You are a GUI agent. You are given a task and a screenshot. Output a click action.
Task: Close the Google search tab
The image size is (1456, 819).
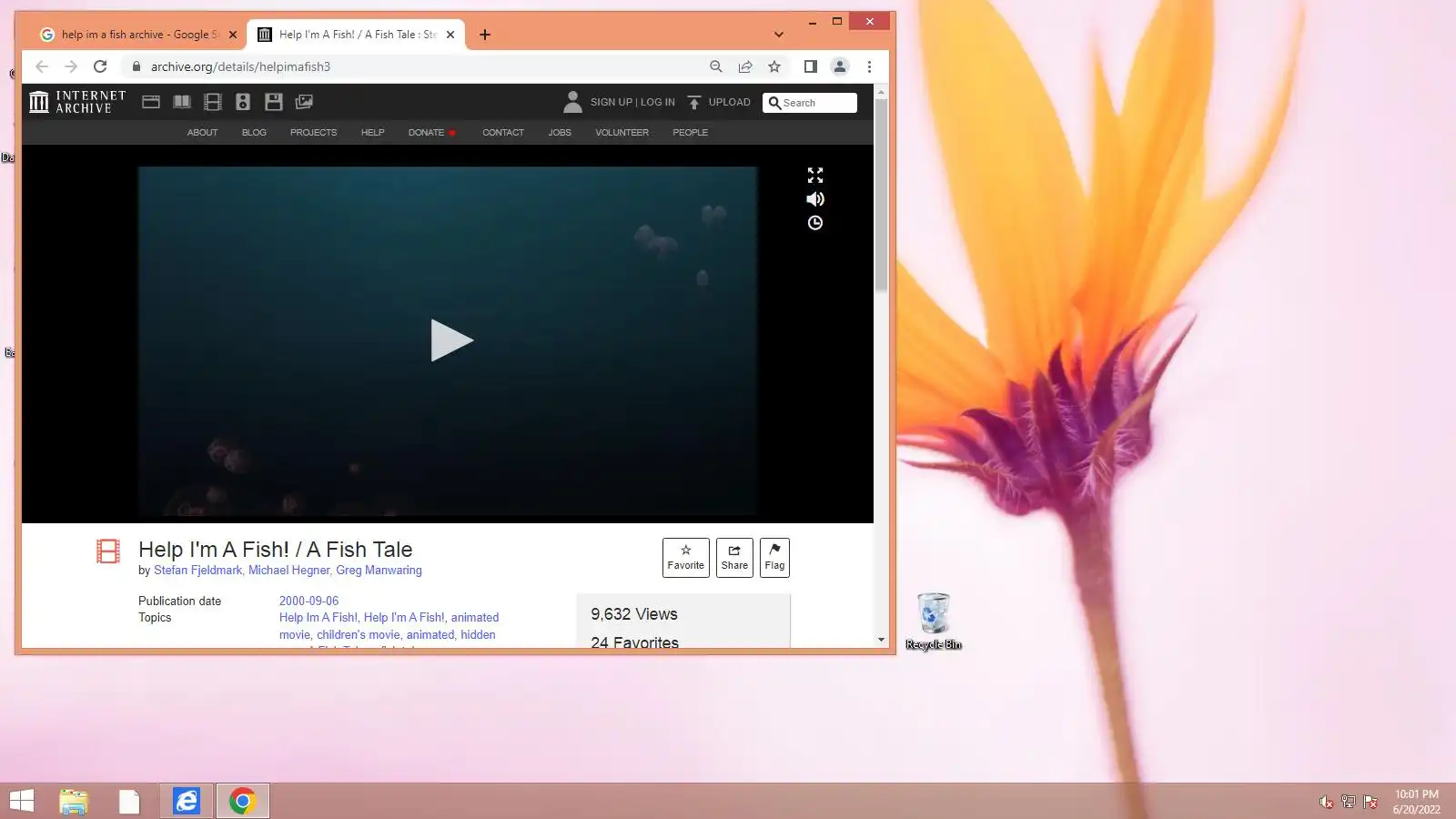(x=233, y=35)
